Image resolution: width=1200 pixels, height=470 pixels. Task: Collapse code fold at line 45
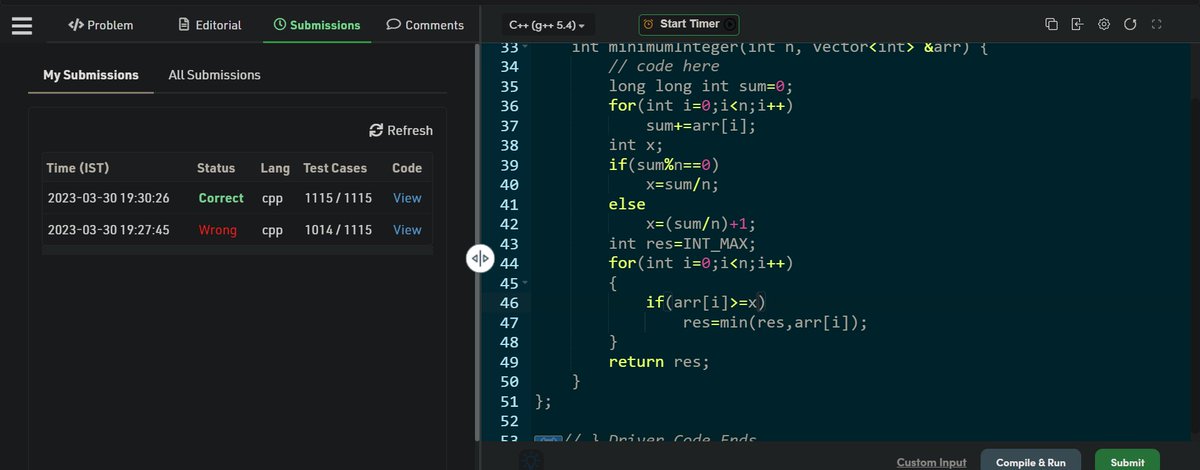[x=524, y=283]
